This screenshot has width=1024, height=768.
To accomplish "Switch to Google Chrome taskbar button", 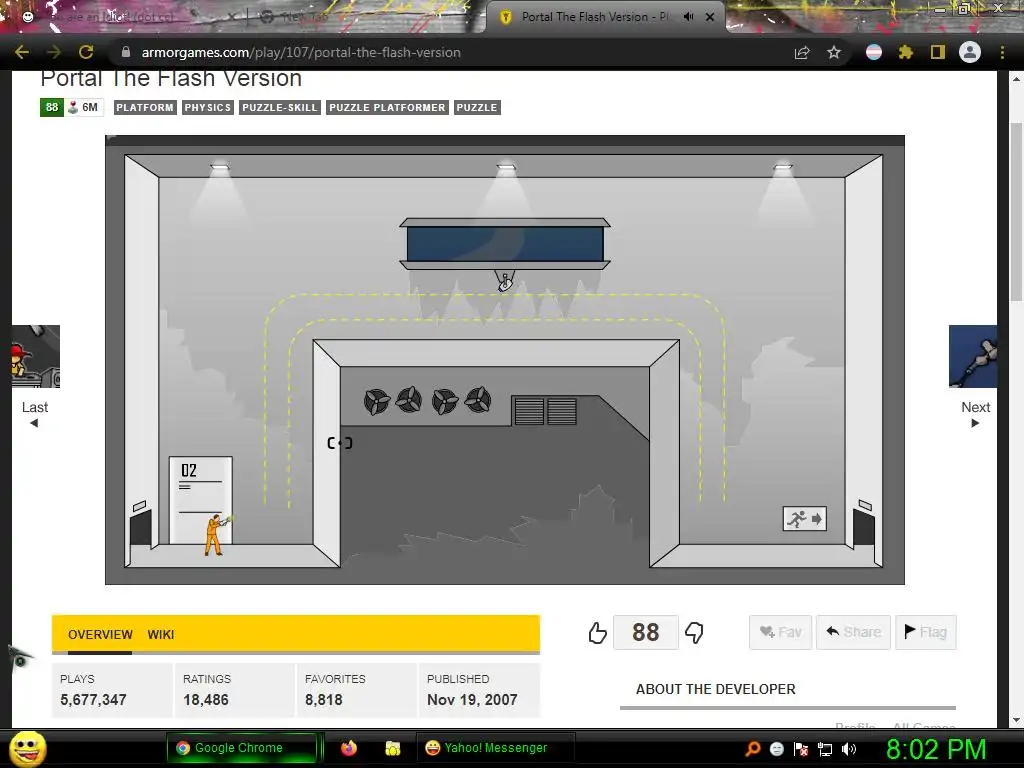I will (x=241, y=748).
